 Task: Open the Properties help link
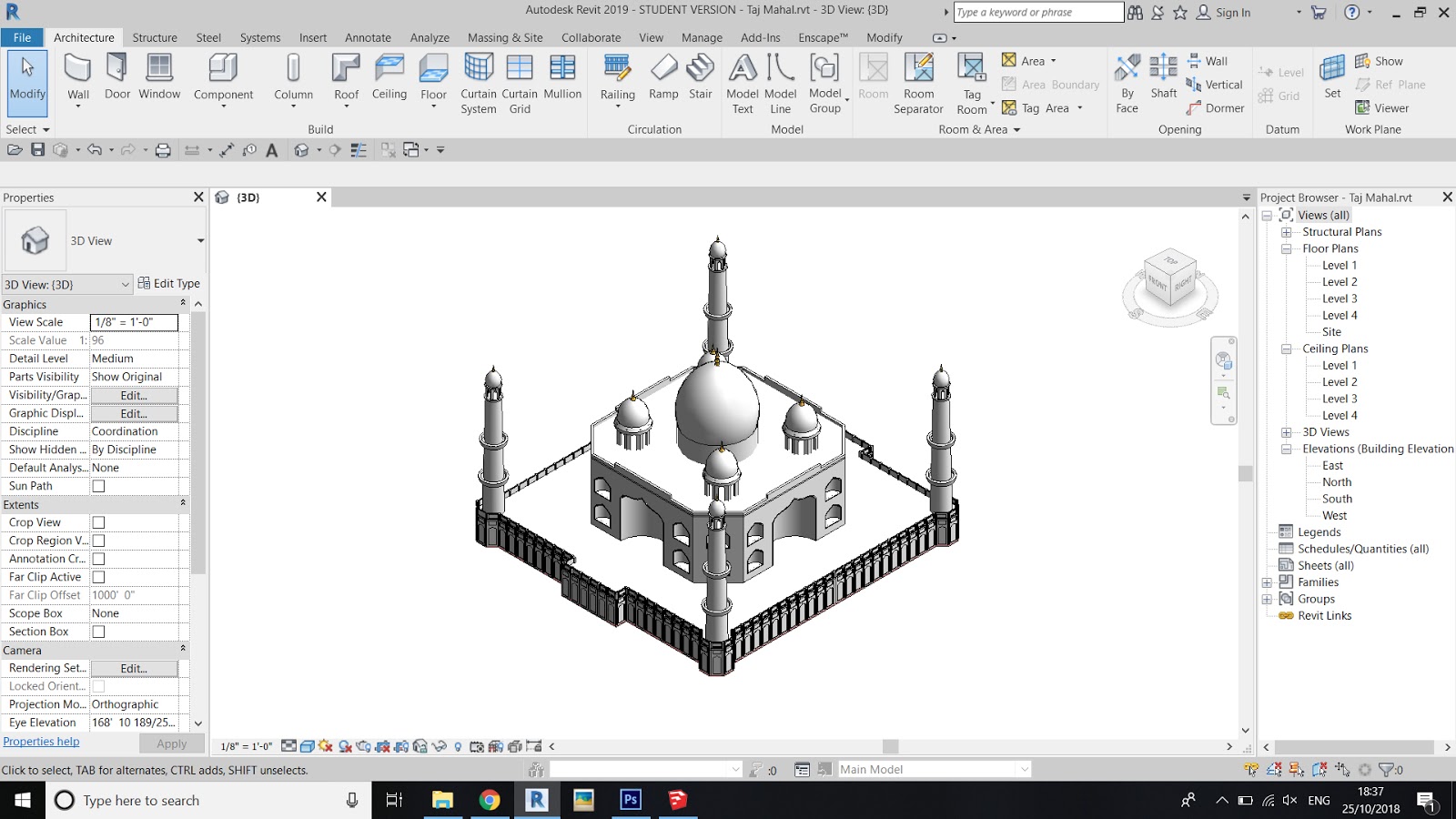[41, 741]
